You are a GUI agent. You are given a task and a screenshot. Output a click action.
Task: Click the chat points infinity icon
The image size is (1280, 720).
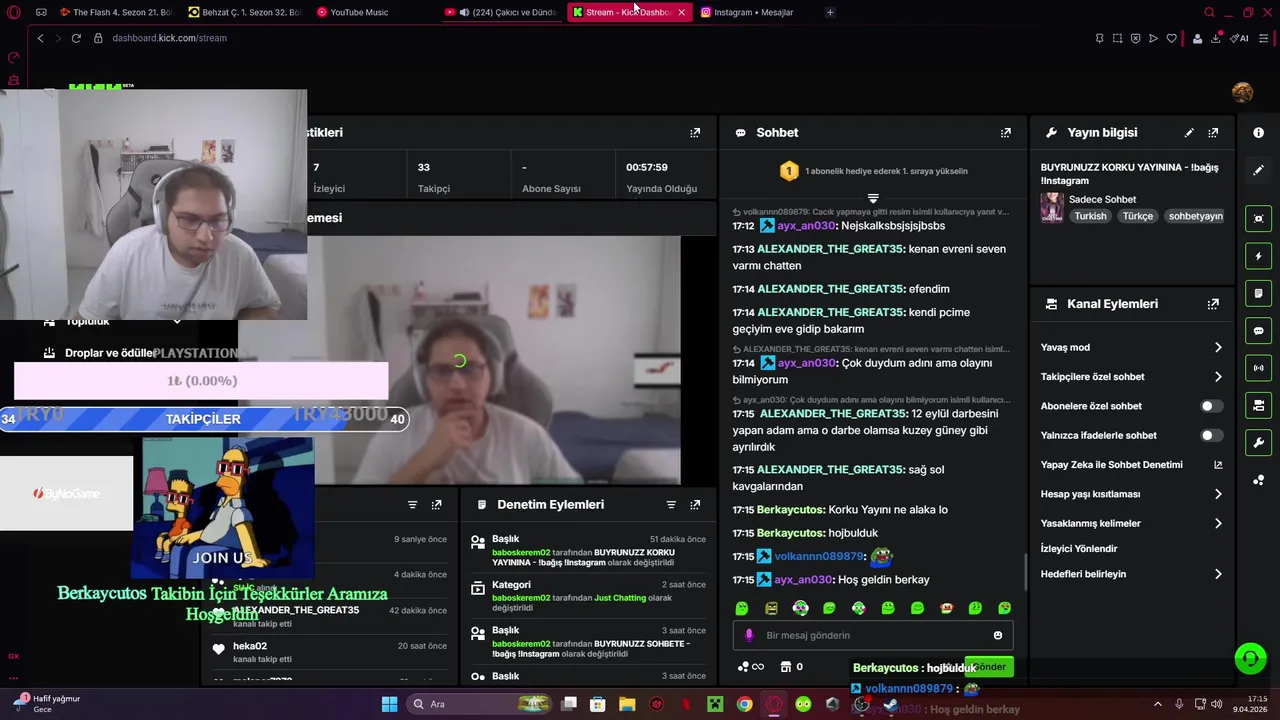coord(750,667)
